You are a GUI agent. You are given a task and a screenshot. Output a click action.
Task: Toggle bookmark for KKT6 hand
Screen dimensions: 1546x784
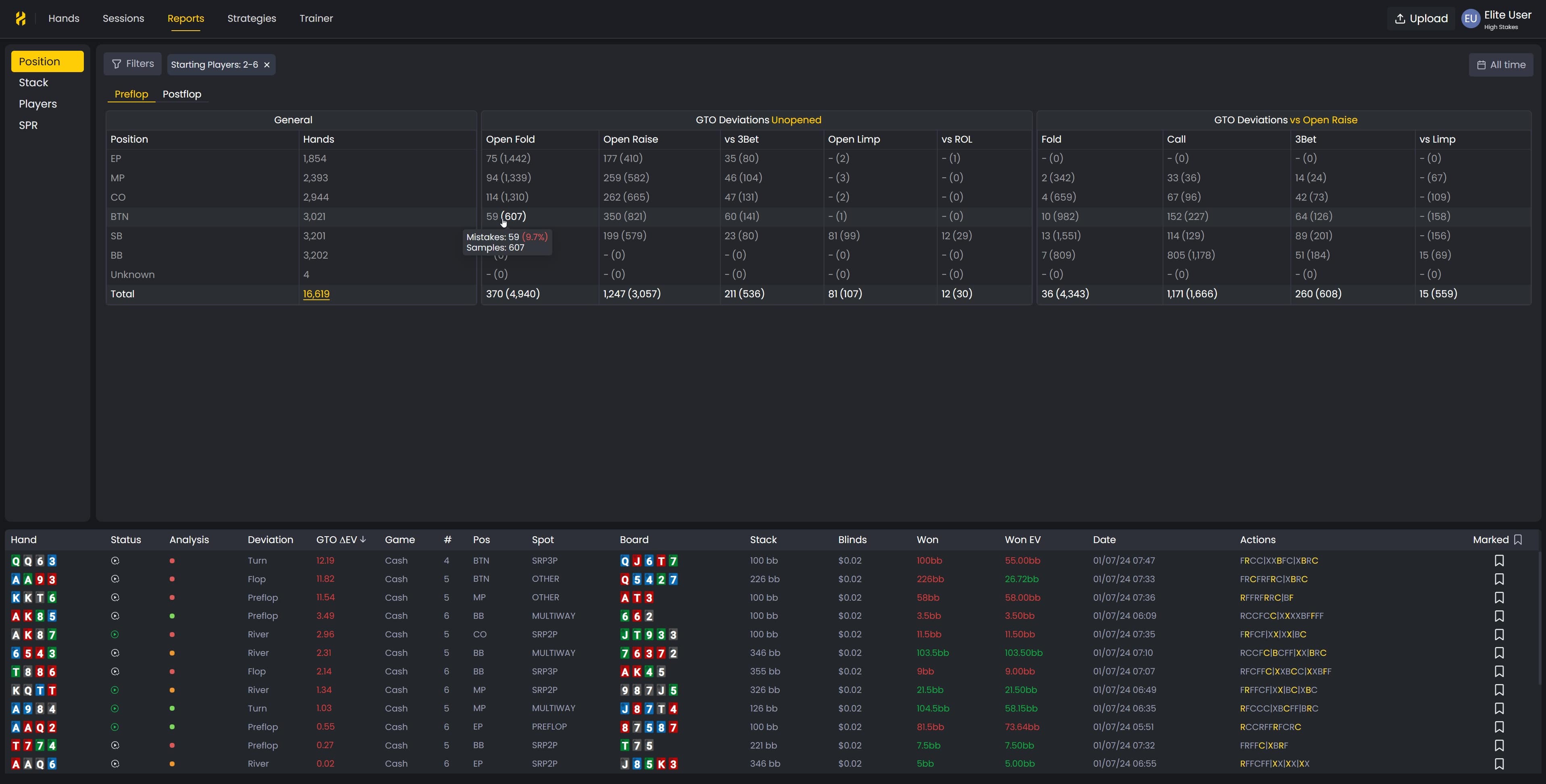pyautogui.click(x=1498, y=598)
